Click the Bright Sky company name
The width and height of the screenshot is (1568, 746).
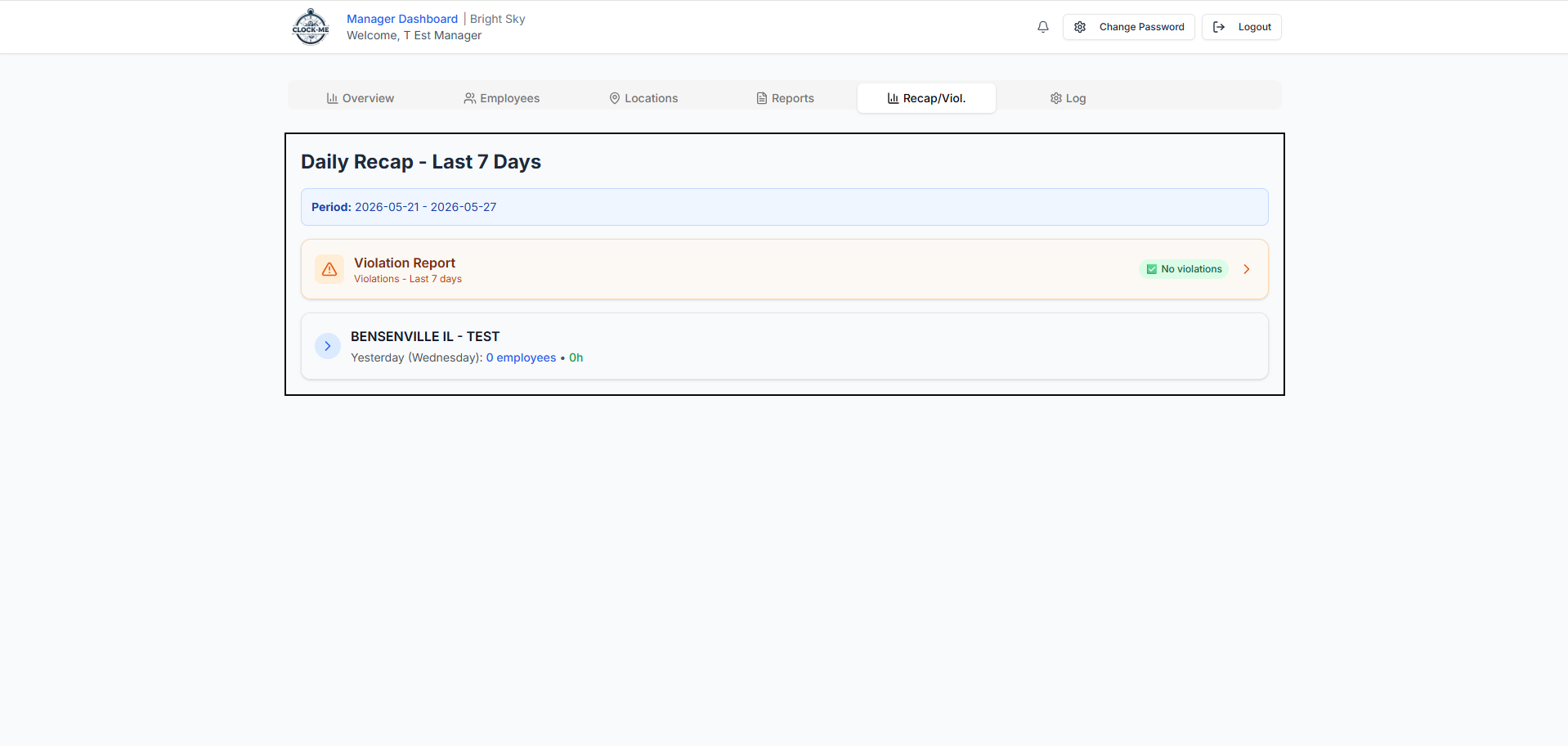click(497, 19)
